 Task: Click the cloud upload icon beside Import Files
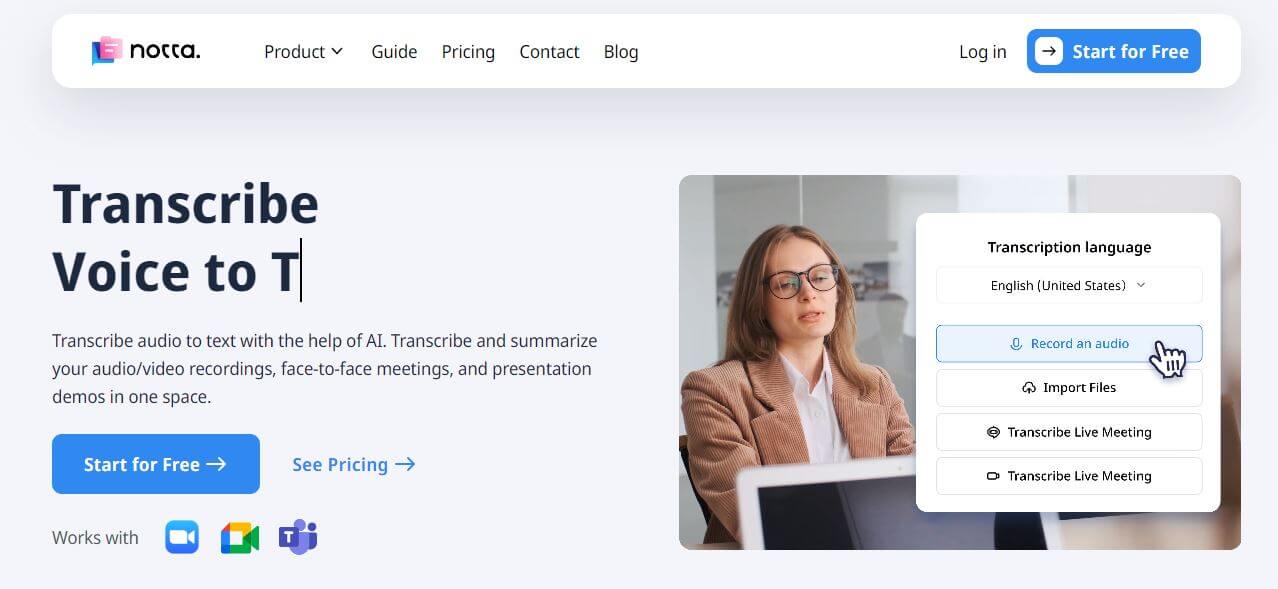click(x=1029, y=388)
